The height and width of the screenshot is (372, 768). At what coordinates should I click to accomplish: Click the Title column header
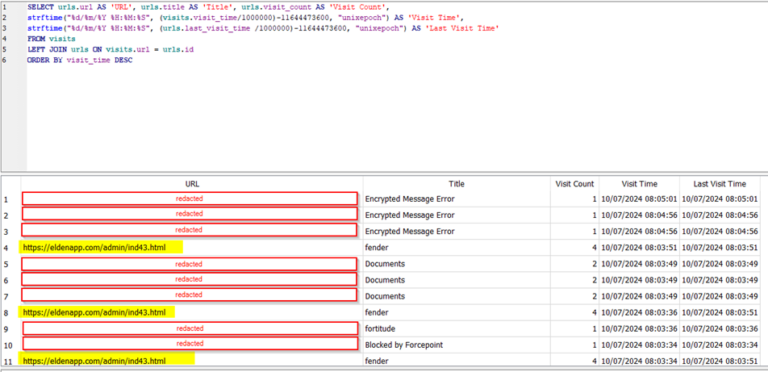(456, 184)
